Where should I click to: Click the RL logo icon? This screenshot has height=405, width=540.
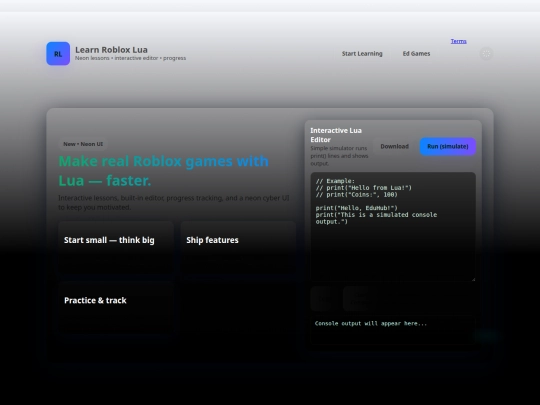pos(58,54)
